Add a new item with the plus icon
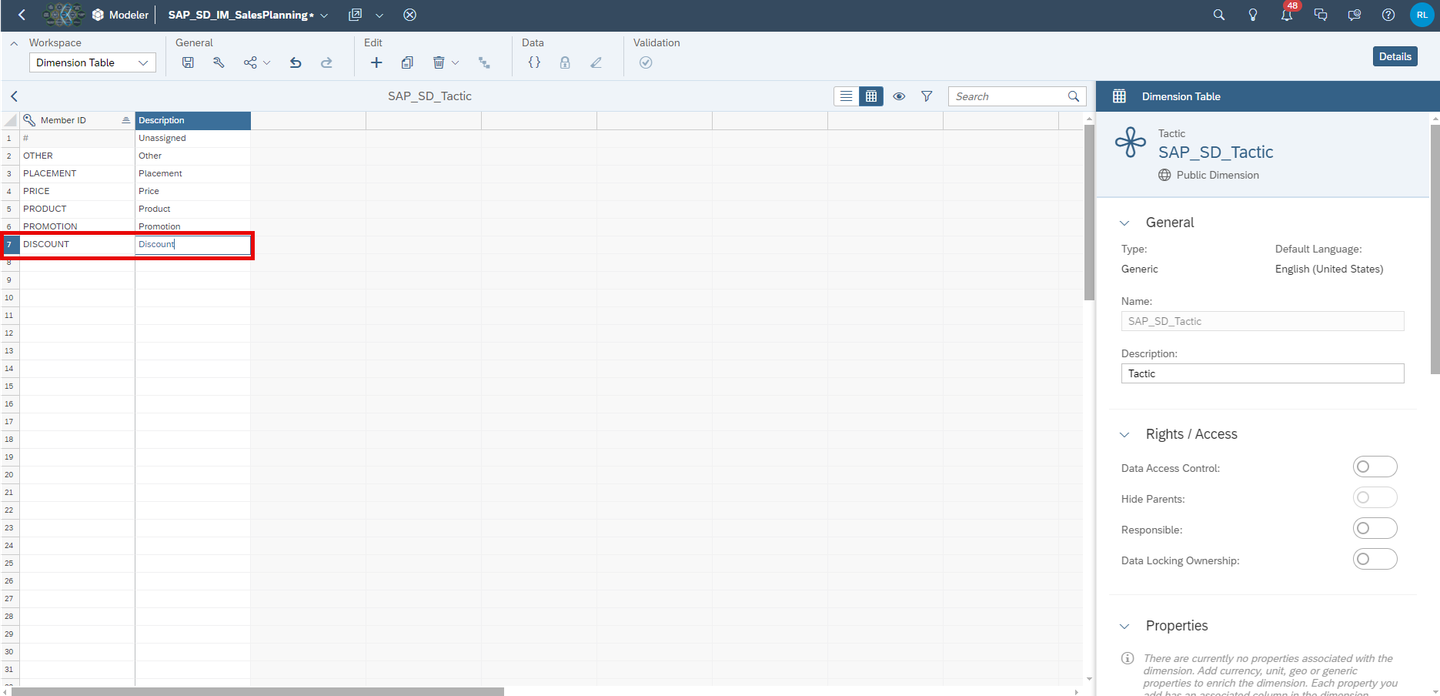1440x696 pixels. [376, 63]
